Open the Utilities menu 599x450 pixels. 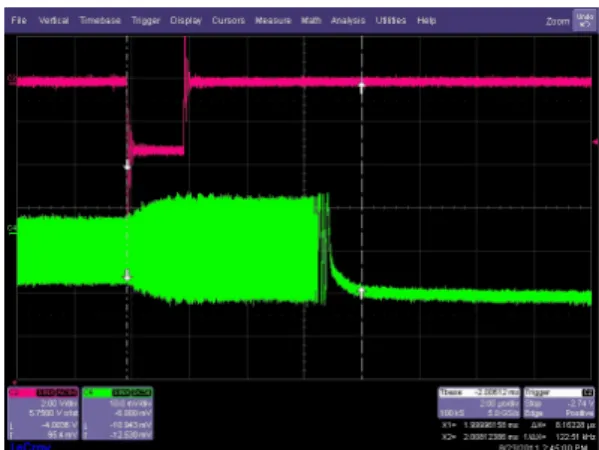pos(390,20)
